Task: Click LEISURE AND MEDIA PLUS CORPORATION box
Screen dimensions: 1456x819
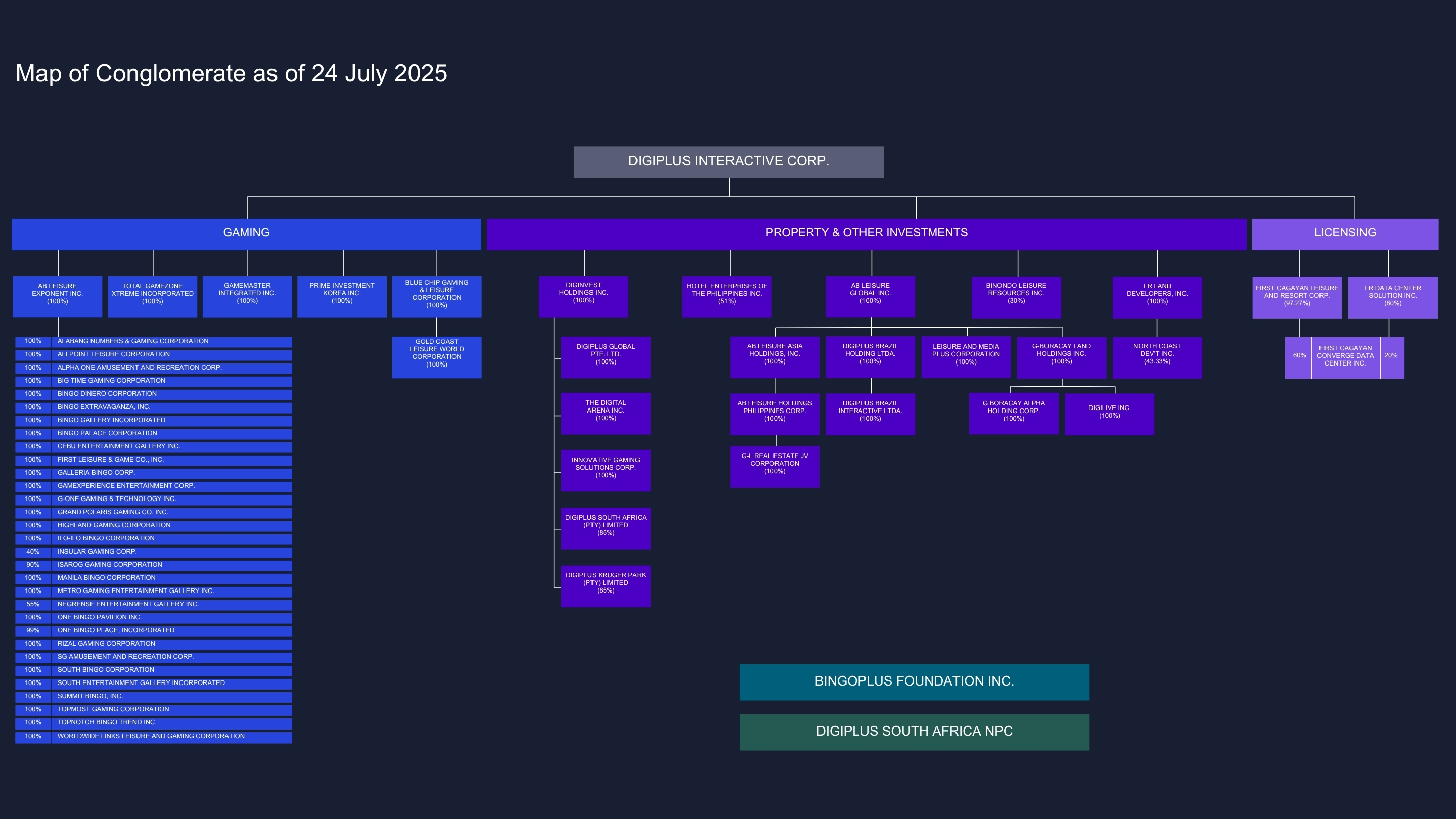Action: (x=966, y=357)
